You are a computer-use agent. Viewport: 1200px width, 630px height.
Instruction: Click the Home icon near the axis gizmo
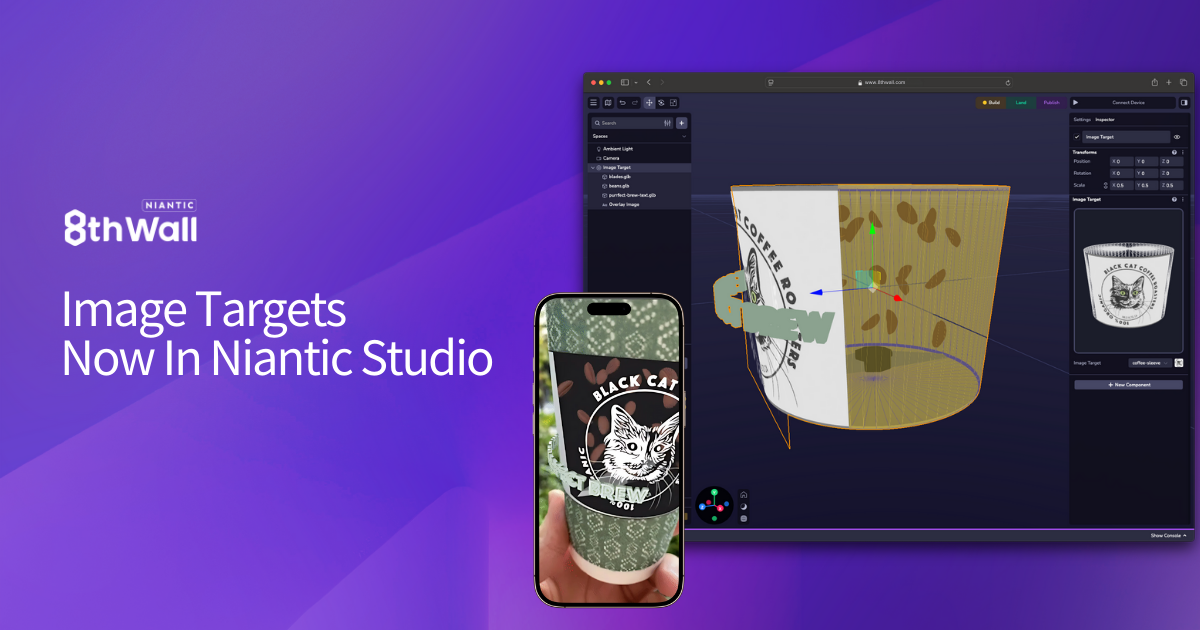coord(744,495)
